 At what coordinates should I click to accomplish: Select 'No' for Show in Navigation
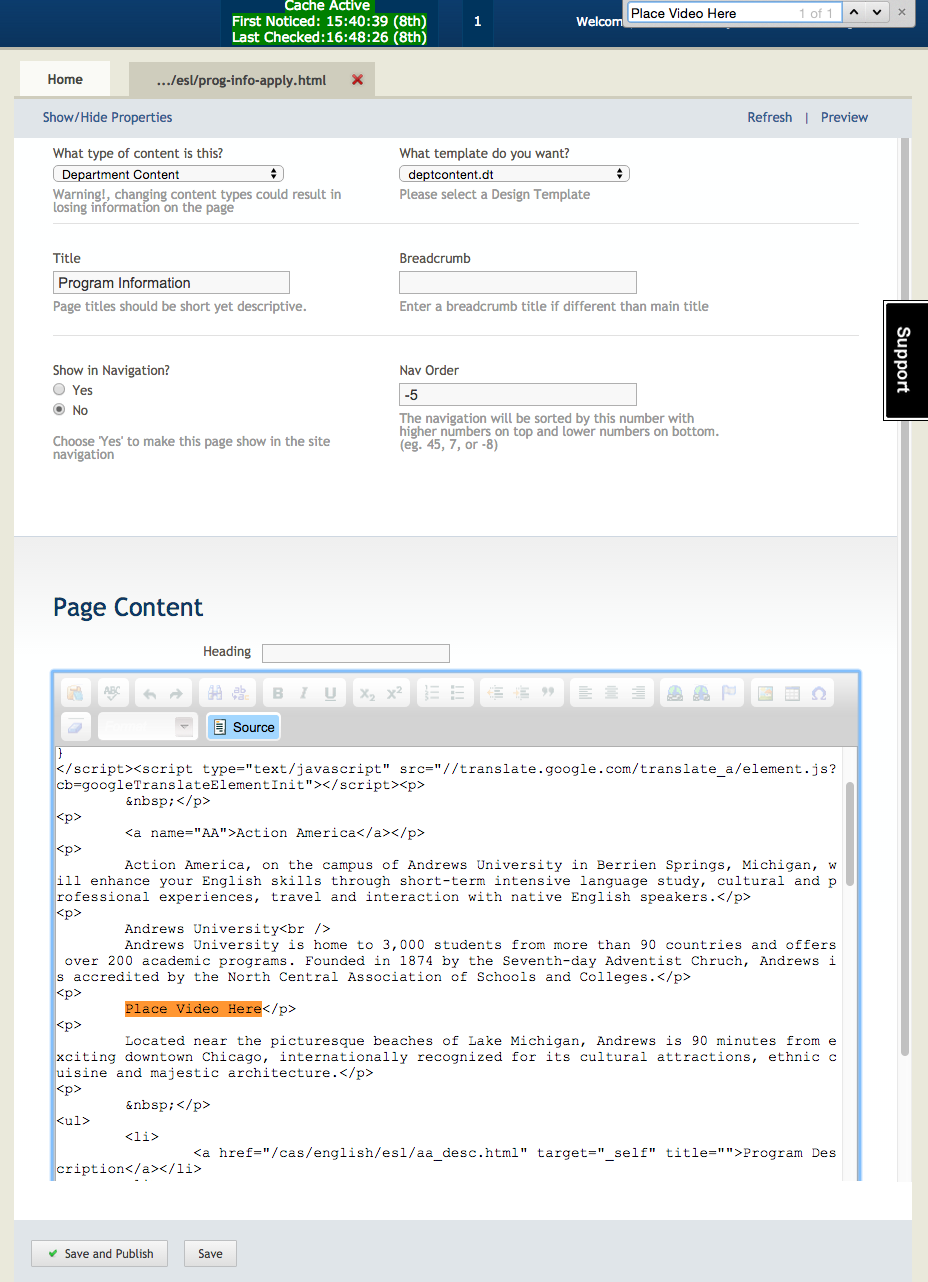(60, 410)
